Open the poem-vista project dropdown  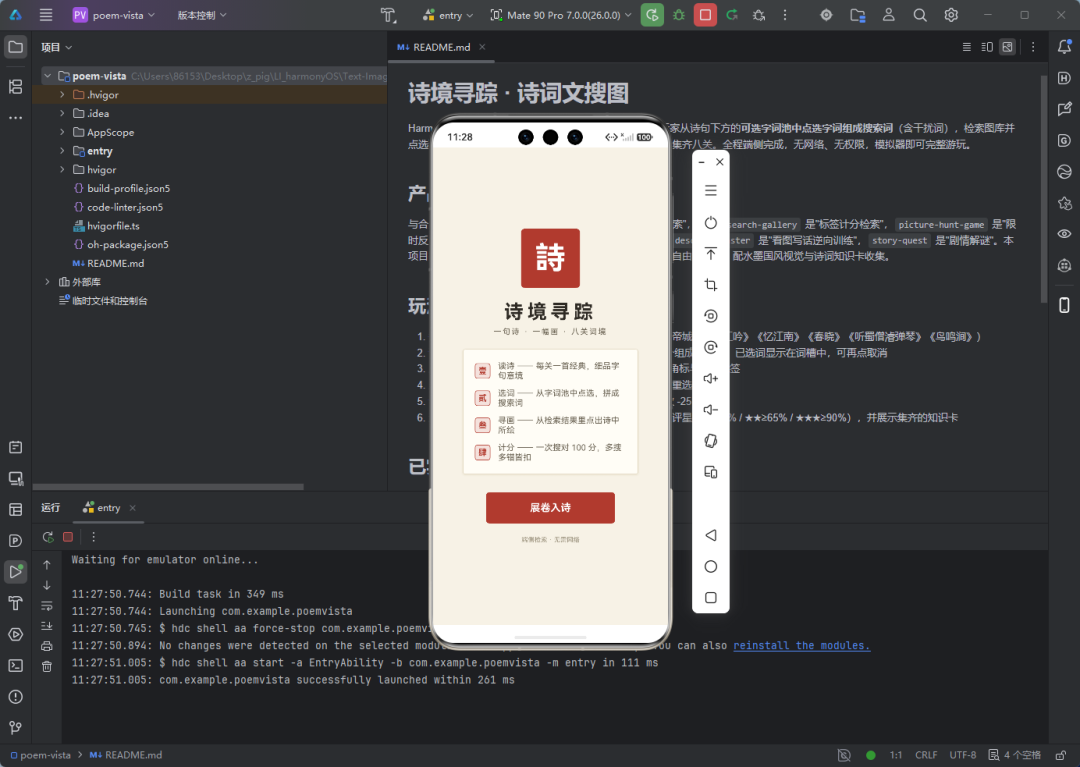(114, 14)
